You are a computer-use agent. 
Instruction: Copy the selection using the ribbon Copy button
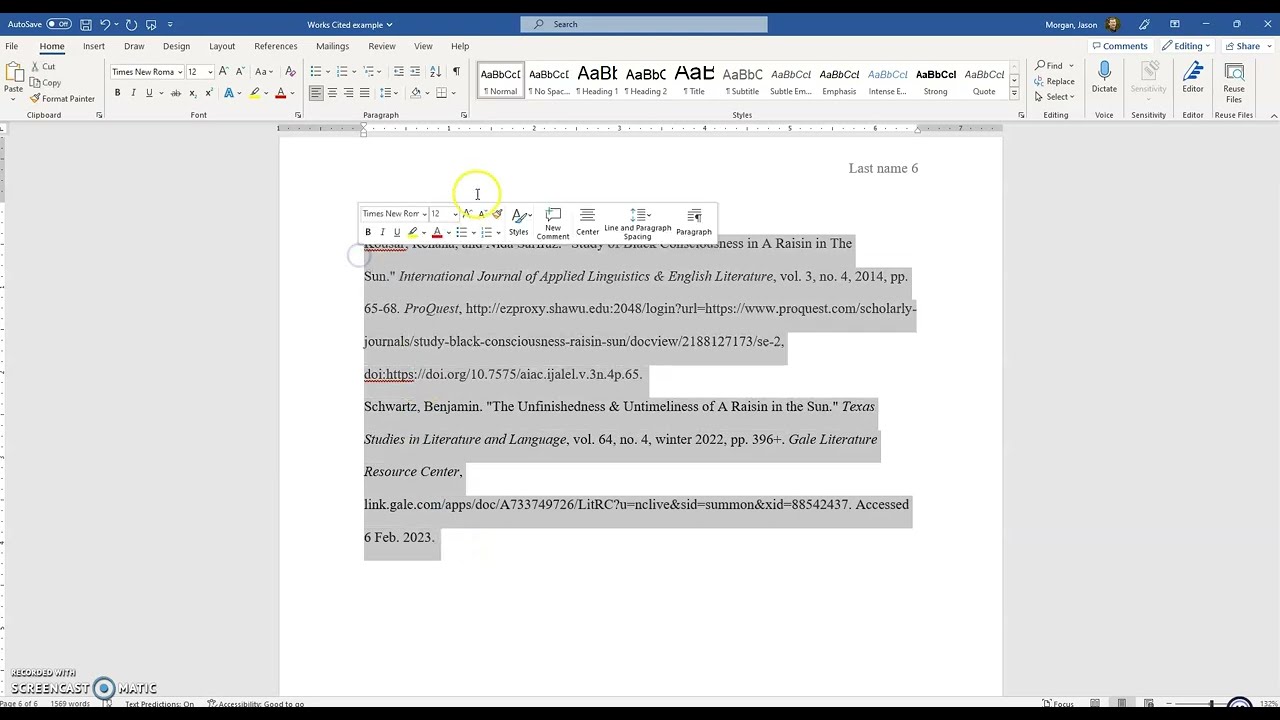45,83
